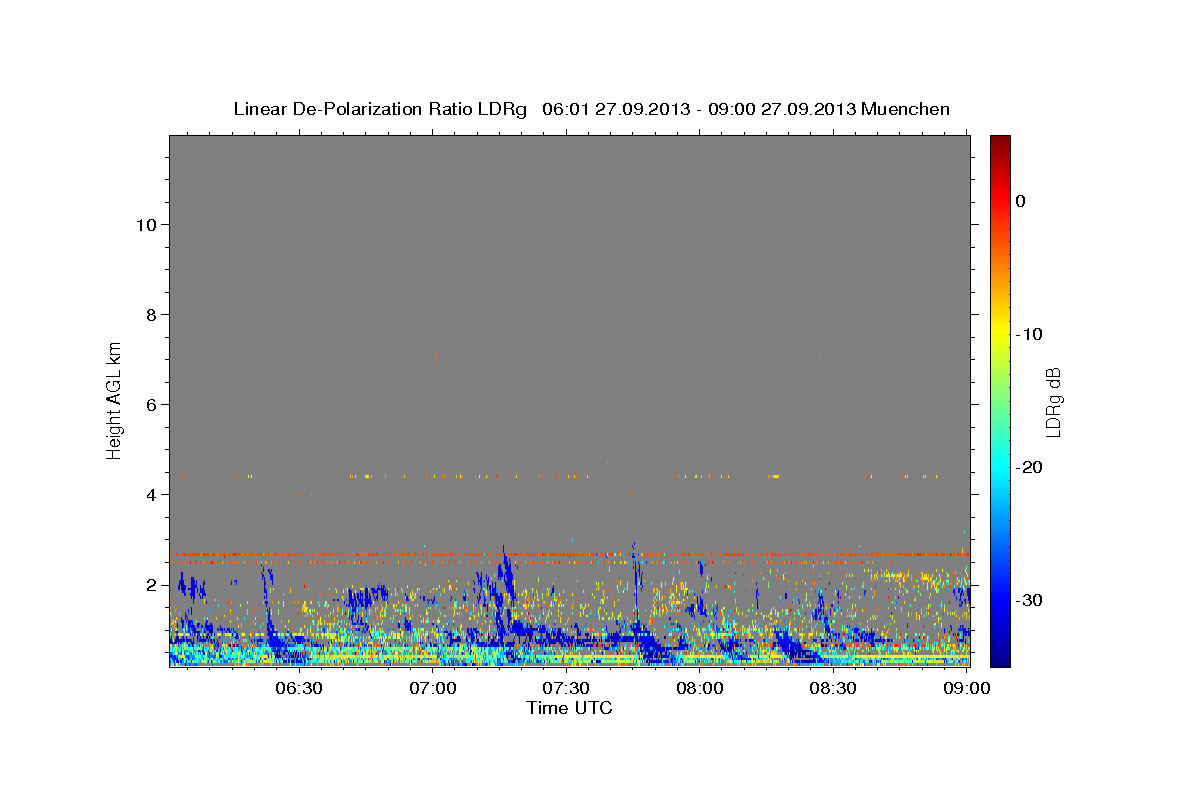Click the height tick label 8

coord(152,315)
